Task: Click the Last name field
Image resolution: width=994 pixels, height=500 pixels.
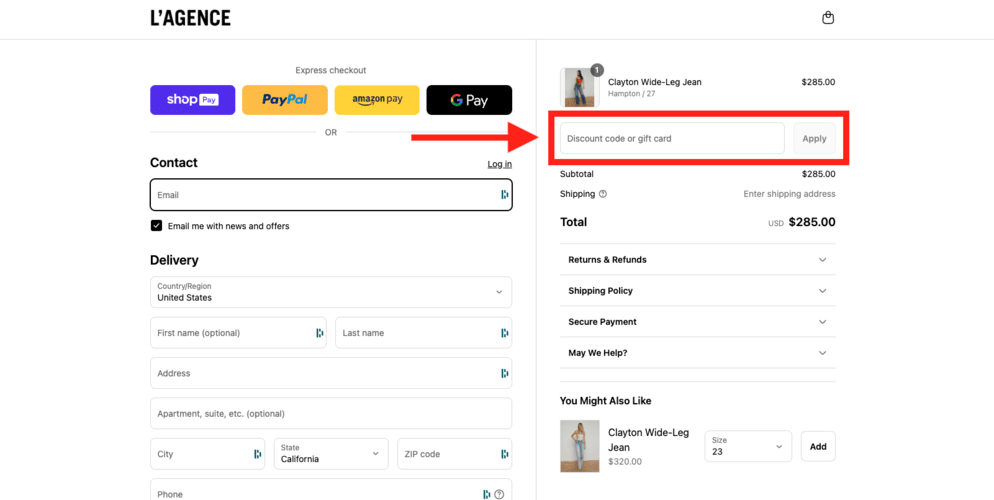Action: 423,333
